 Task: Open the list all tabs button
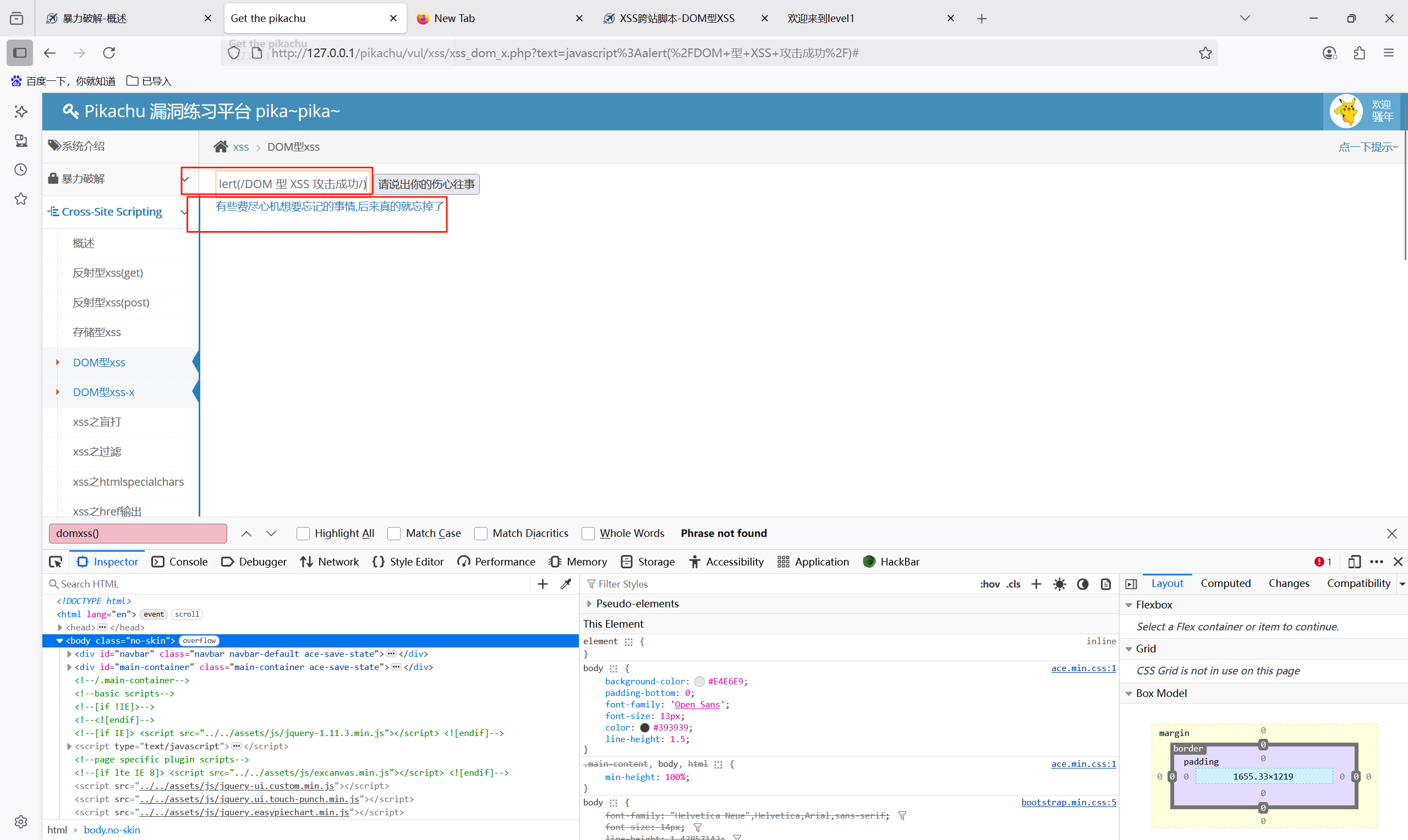(x=1245, y=18)
